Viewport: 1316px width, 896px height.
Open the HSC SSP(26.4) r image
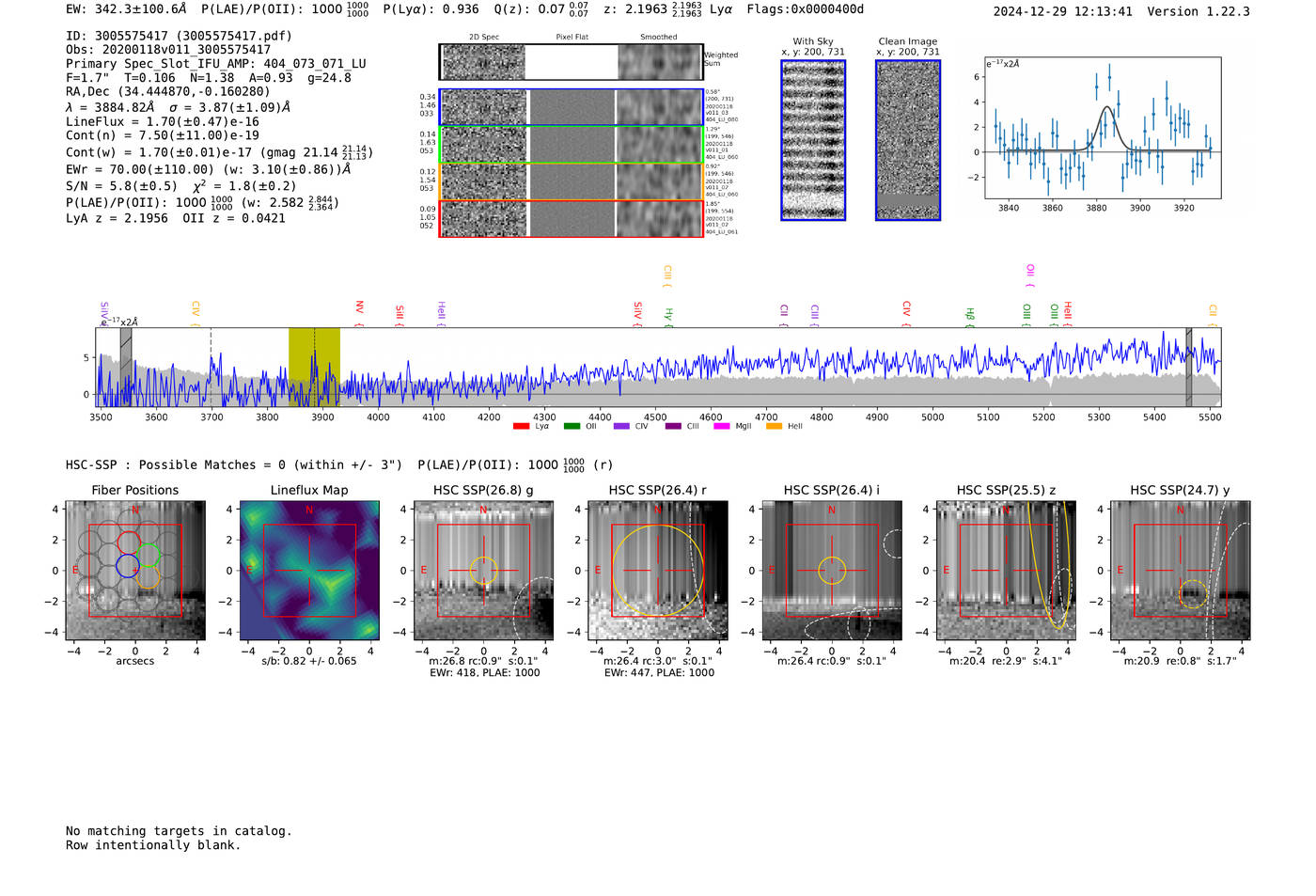pos(658,570)
